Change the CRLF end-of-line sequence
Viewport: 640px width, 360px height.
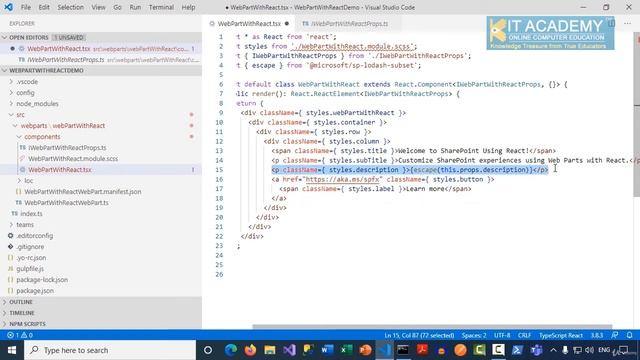coord(524,335)
